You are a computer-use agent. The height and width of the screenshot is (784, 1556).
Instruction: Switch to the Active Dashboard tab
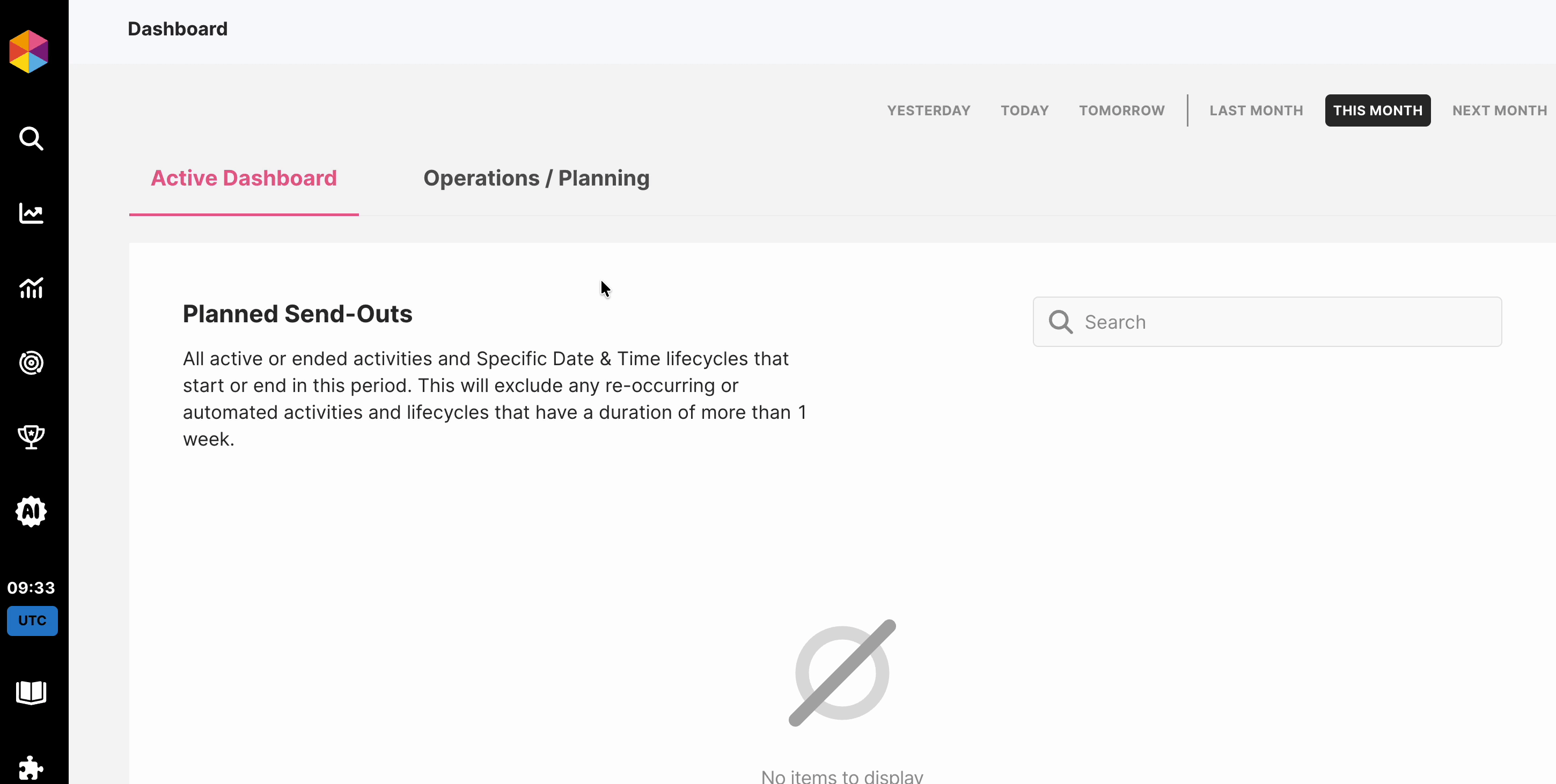(x=244, y=178)
